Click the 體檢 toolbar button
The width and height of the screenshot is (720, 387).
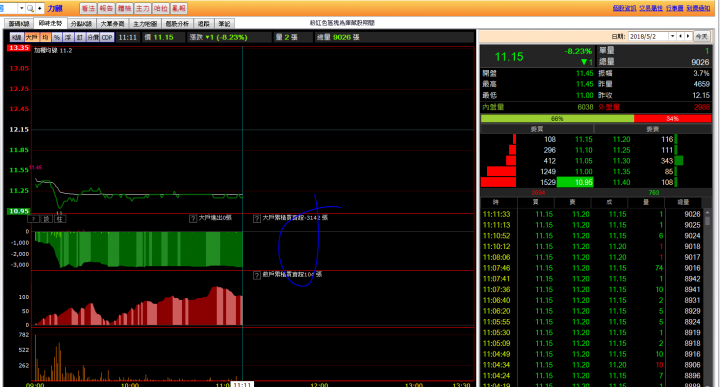pos(124,9)
